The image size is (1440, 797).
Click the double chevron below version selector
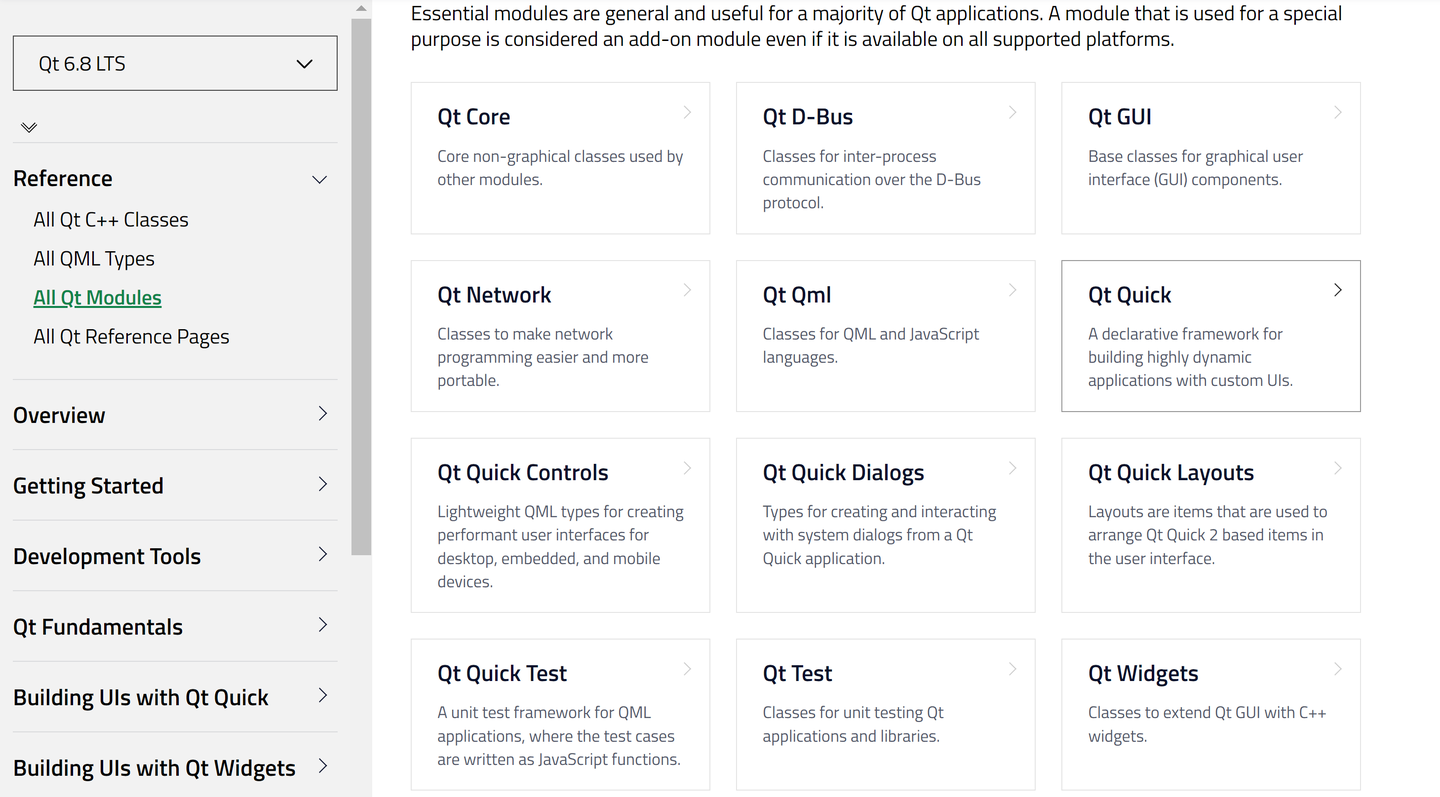tap(29, 127)
